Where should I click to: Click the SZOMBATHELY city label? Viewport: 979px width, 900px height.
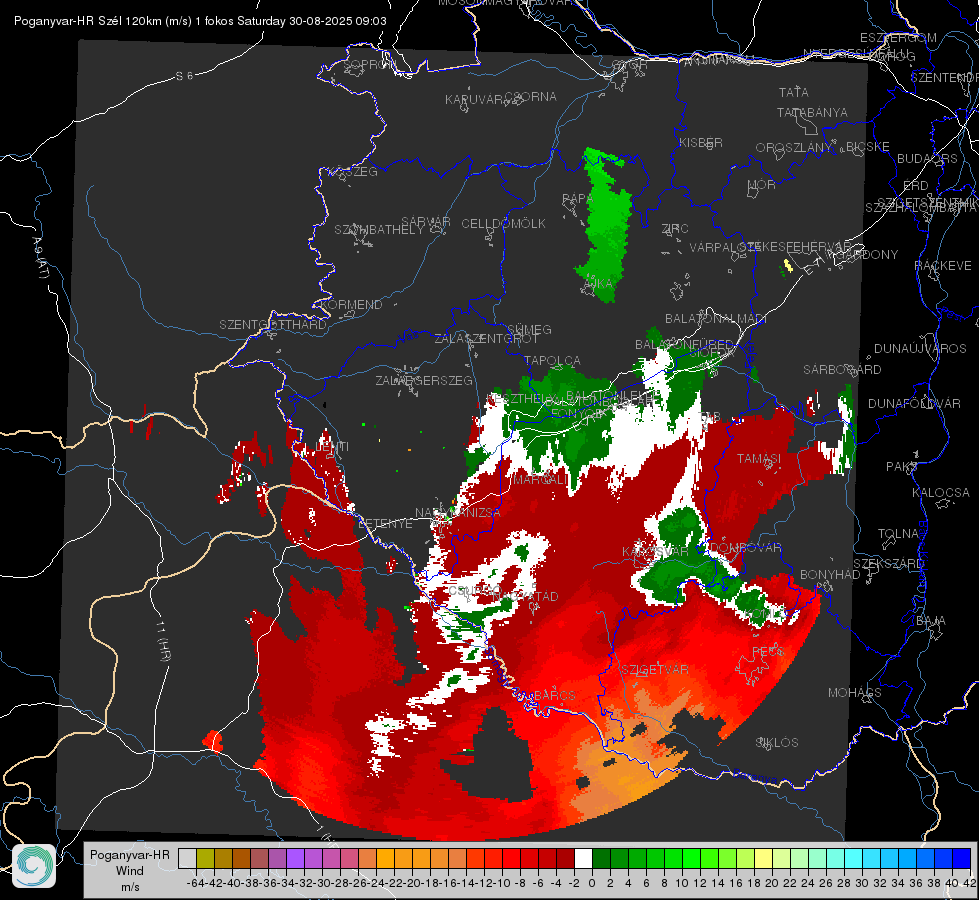[x=379, y=229]
